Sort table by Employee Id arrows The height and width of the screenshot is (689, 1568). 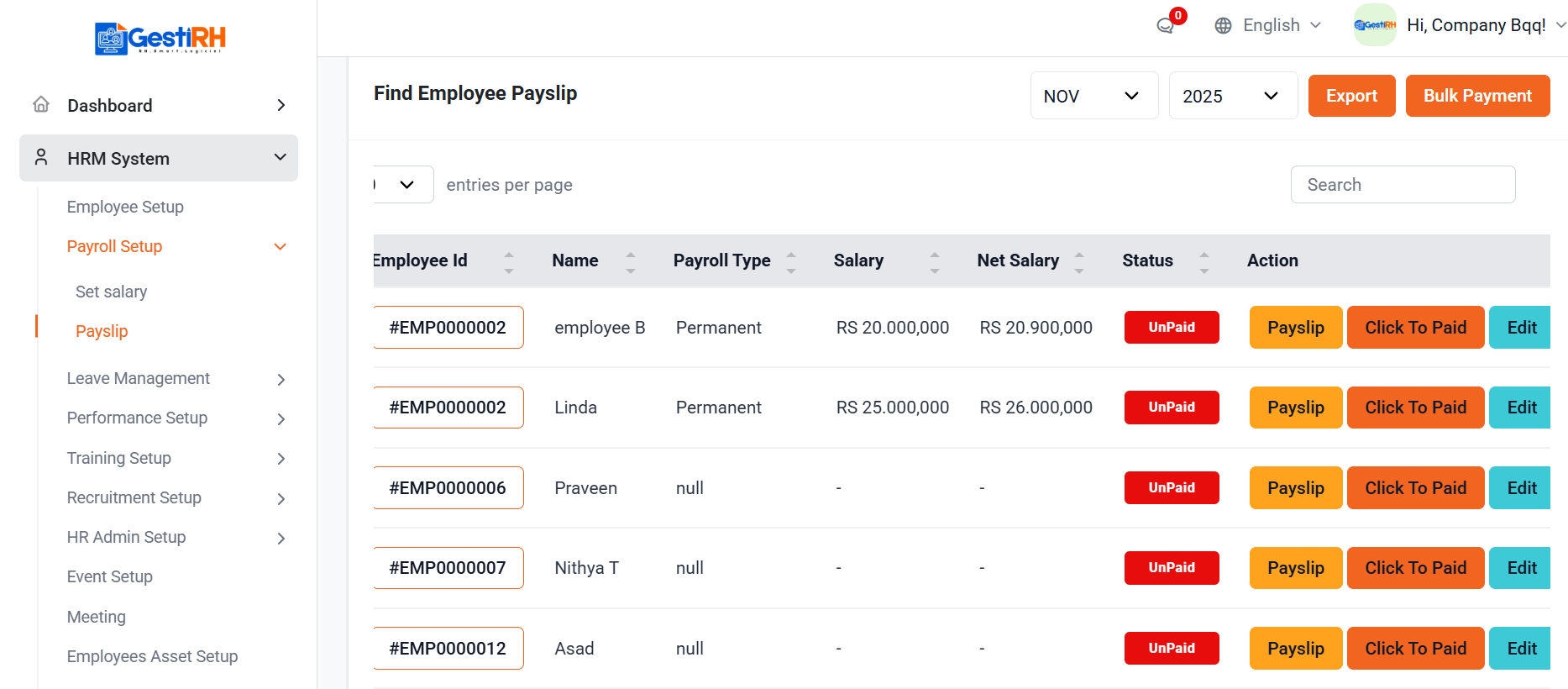508,261
